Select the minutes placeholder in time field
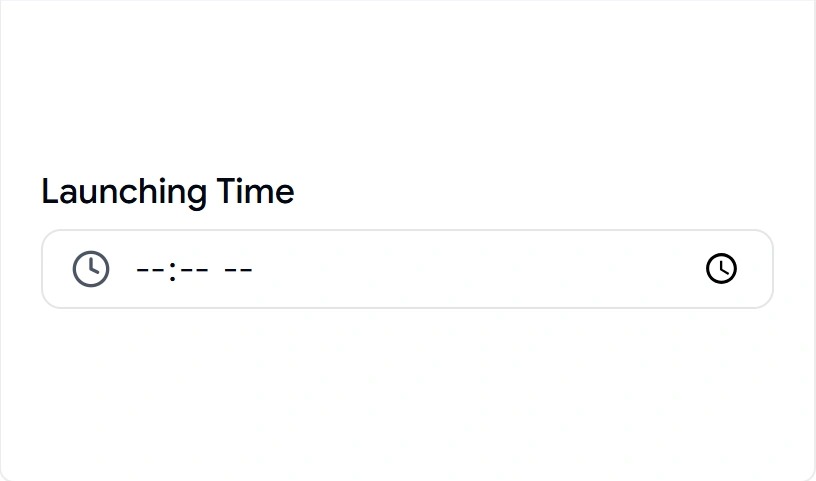 tap(195, 270)
